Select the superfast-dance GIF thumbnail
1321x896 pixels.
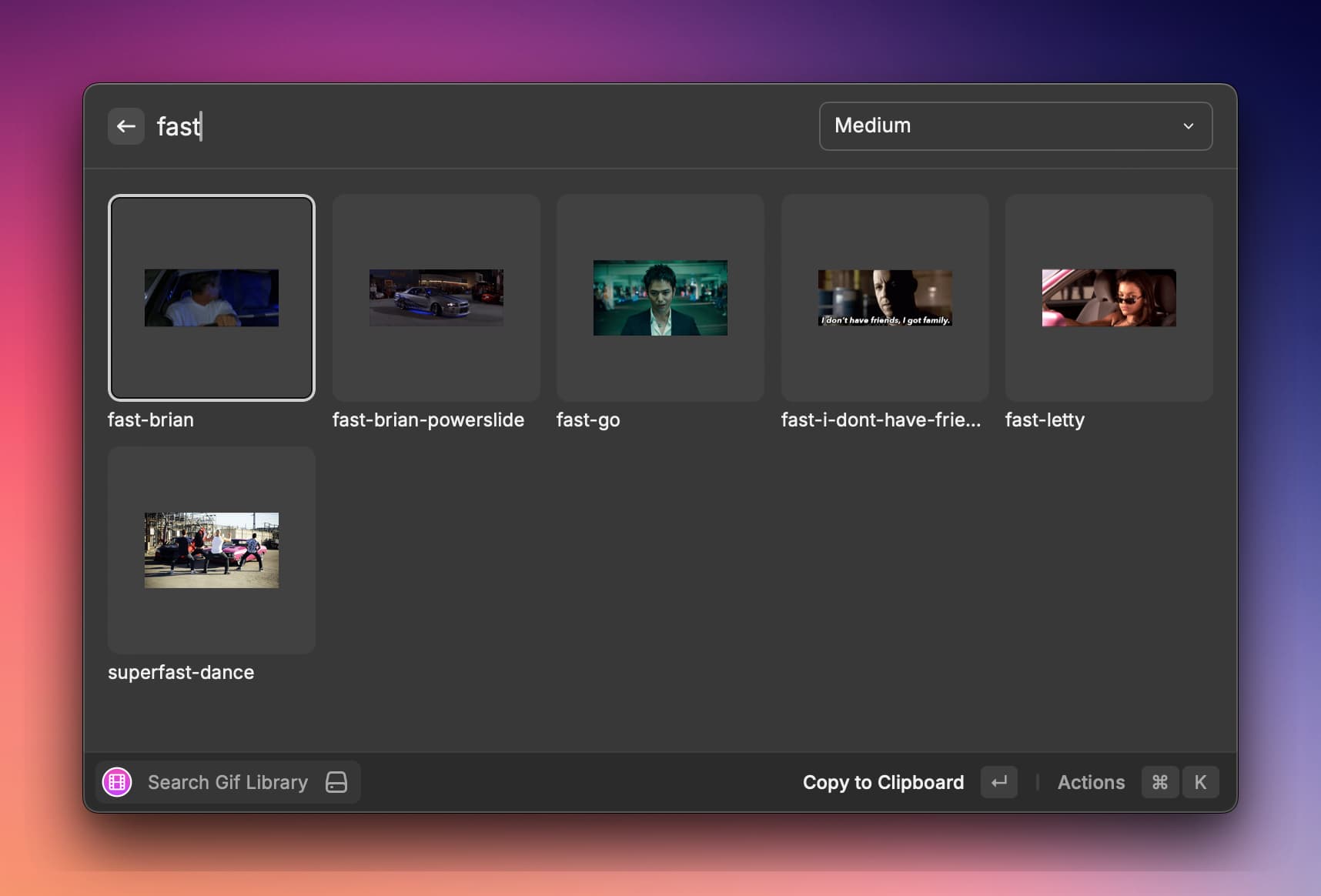pos(212,550)
